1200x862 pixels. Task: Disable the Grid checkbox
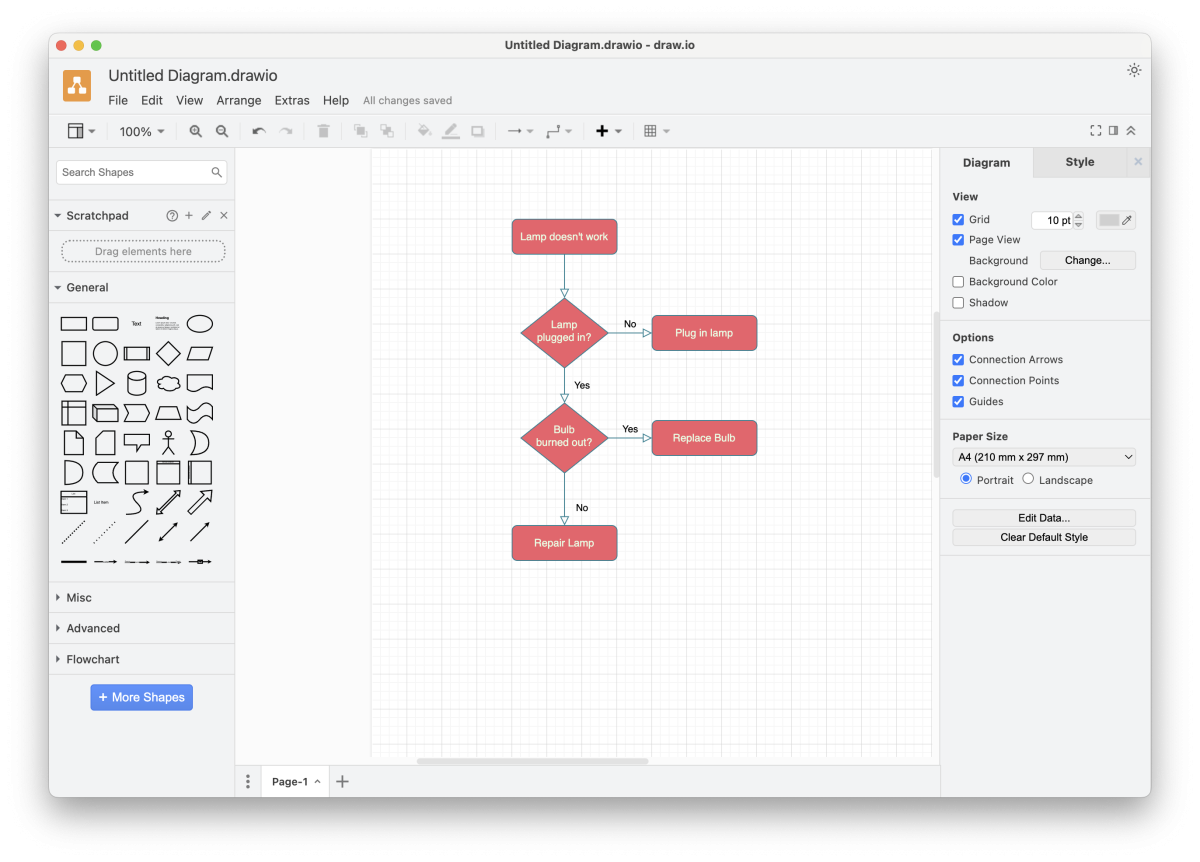pyautogui.click(x=959, y=220)
